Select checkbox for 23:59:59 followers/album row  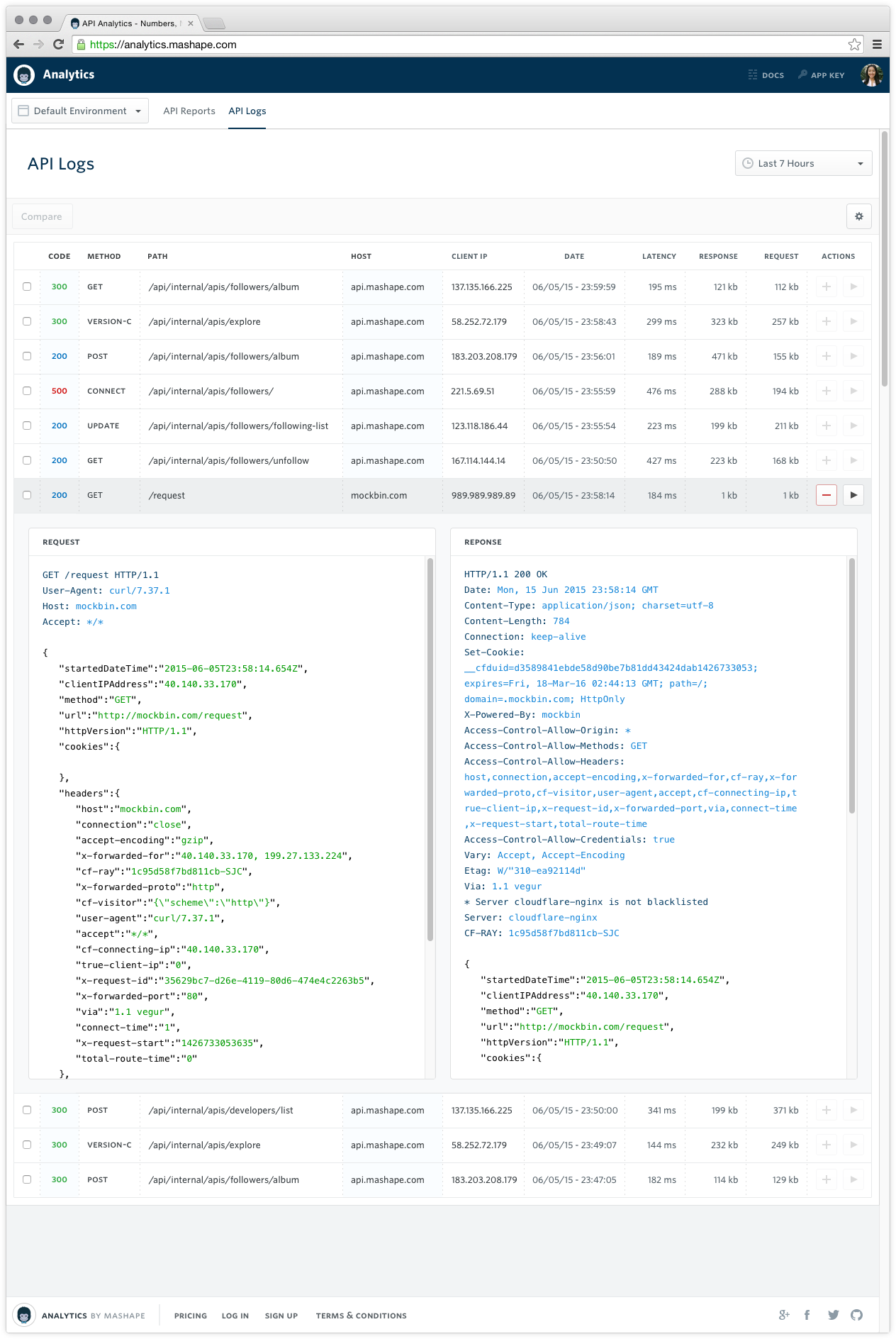click(27, 287)
